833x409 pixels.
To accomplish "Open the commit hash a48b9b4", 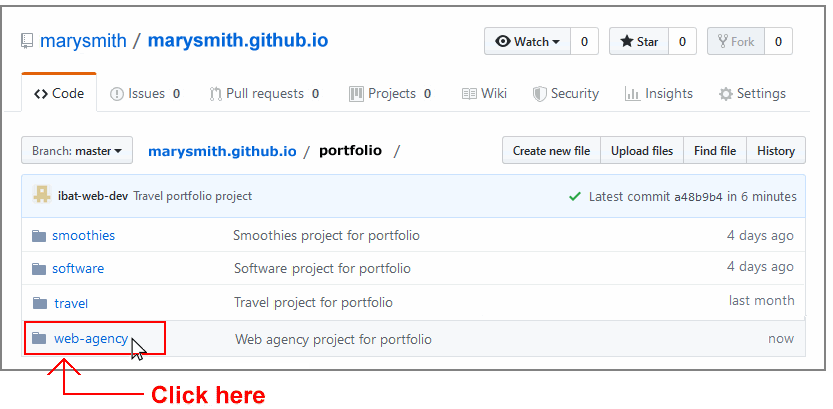I will [699, 197].
